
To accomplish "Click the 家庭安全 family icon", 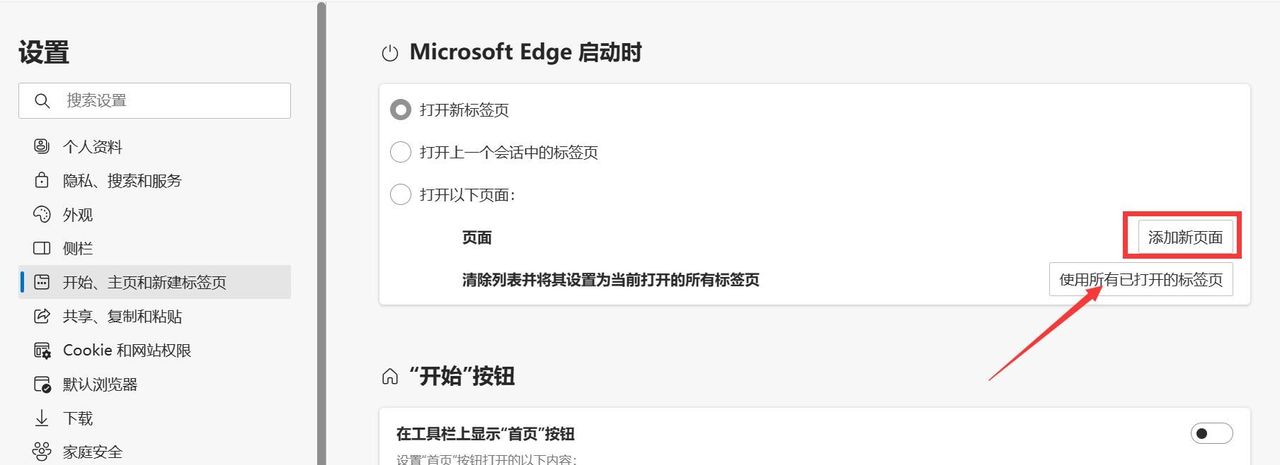I will pyautogui.click(x=42, y=452).
